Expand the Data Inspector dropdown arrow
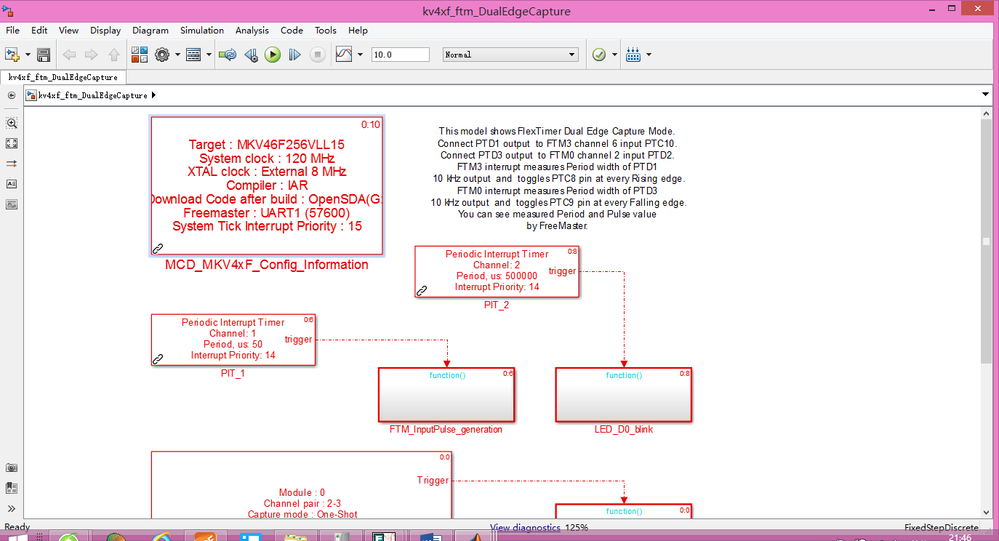Image resolution: width=999 pixels, height=541 pixels. (x=360, y=55)
